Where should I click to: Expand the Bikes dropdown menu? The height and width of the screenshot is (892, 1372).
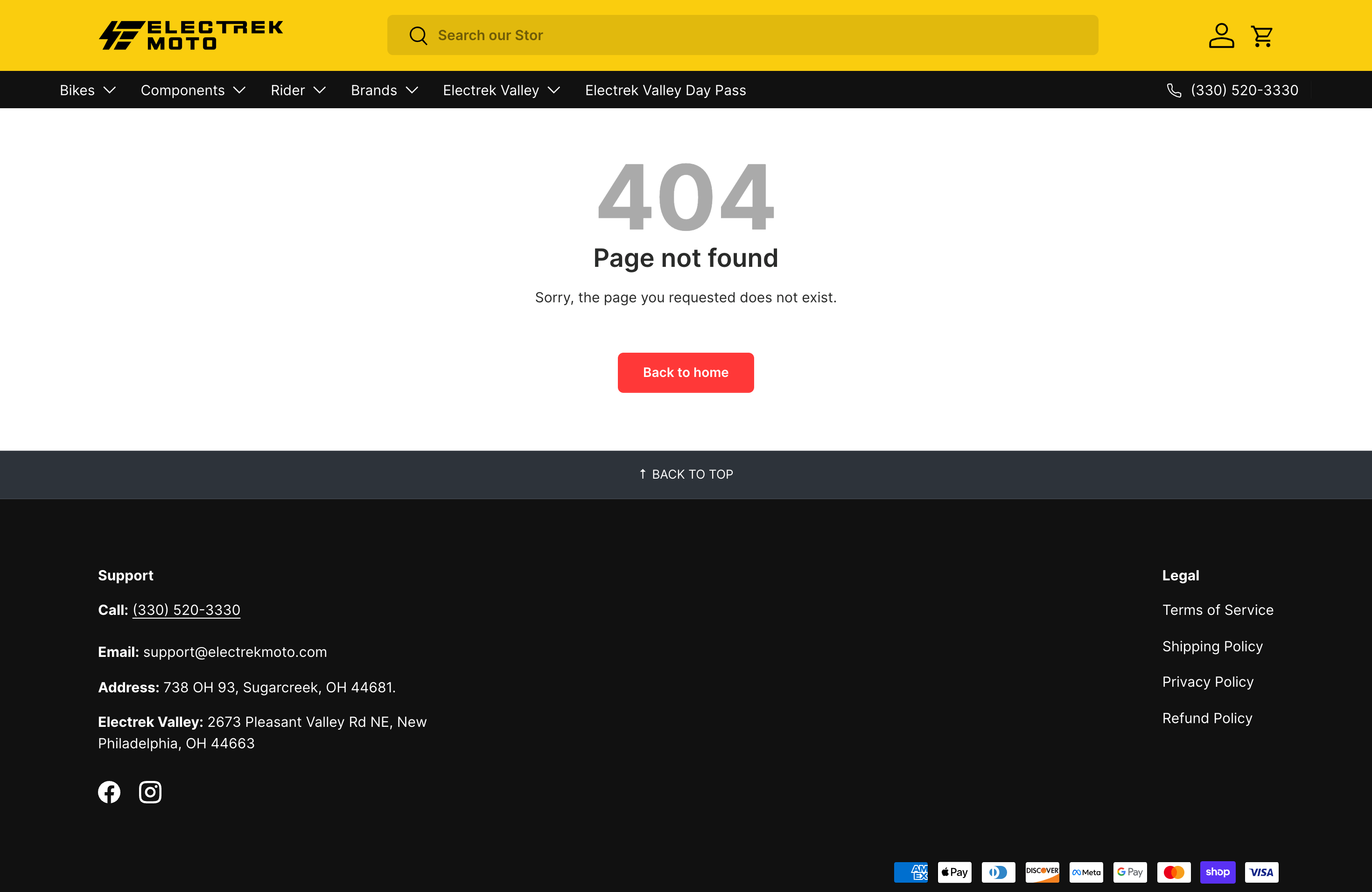click(88, 91)
